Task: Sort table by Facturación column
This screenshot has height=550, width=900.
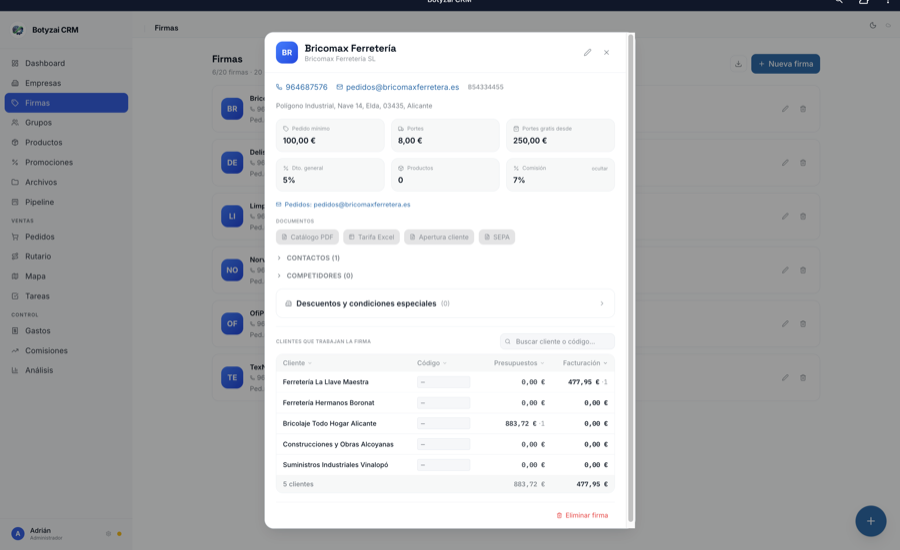Action: (x=585, y=363)
